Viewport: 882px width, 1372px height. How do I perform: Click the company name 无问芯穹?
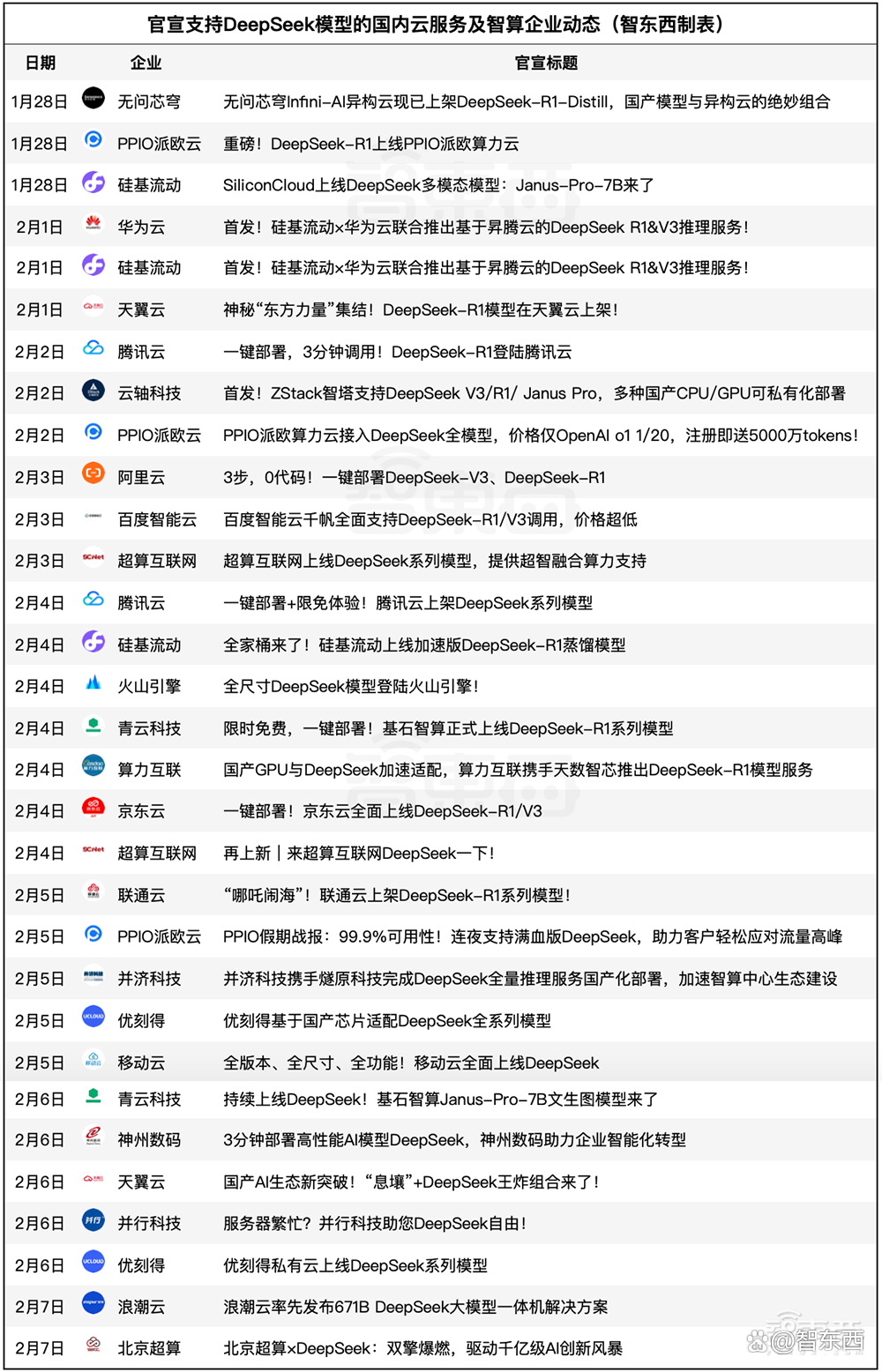pyautogui.click(x=149, y=101)
